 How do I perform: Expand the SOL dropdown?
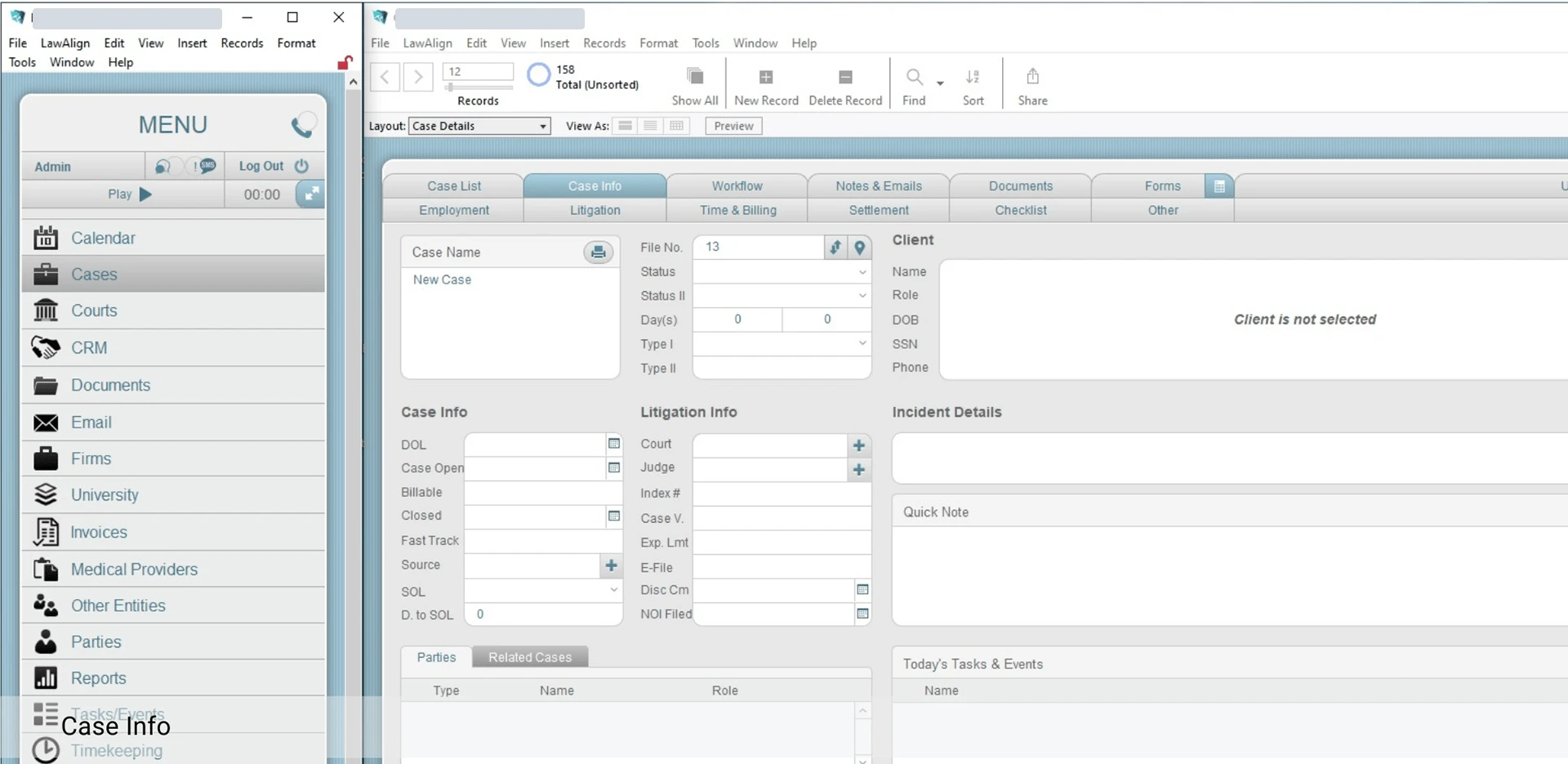(x=614, y=590)
